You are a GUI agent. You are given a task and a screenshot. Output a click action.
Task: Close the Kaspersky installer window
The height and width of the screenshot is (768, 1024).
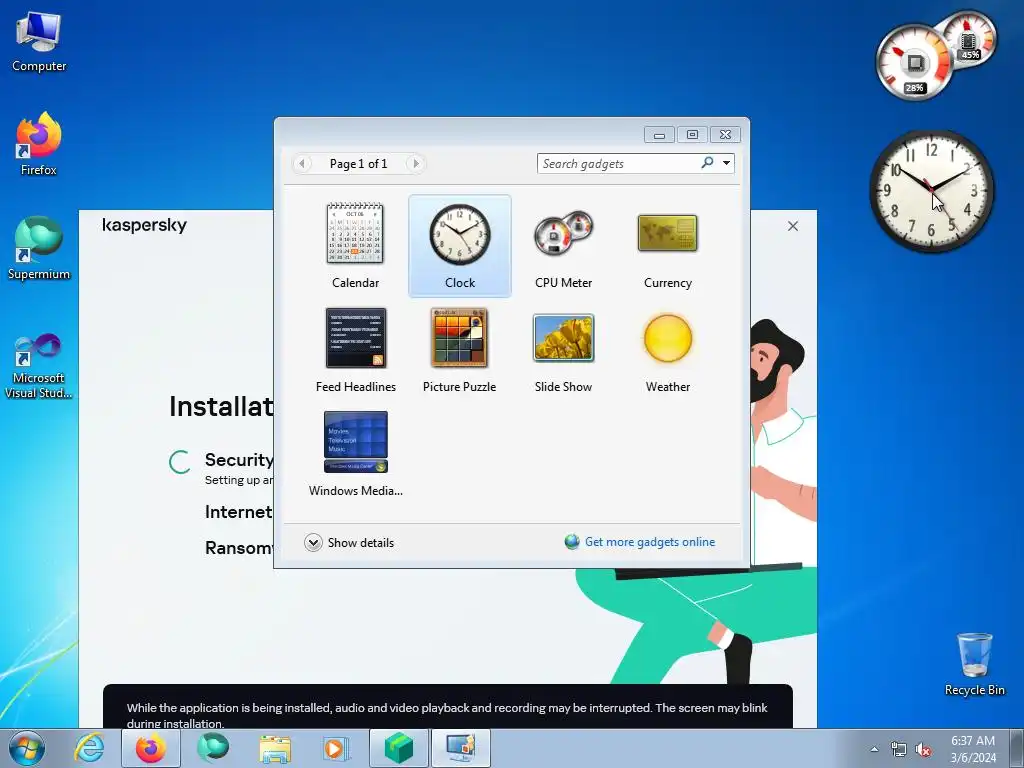coord(793,226)
